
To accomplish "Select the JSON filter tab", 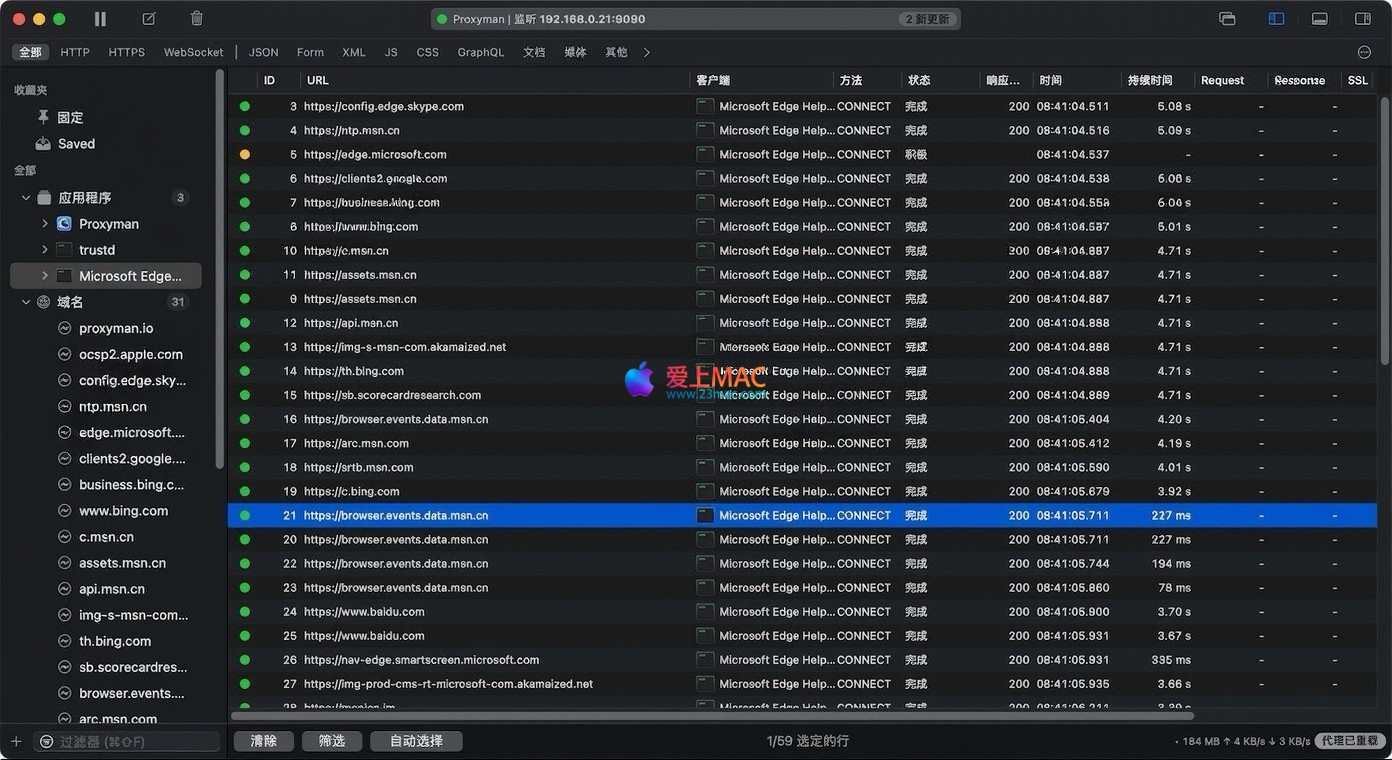I will click(x=263, y=52).
